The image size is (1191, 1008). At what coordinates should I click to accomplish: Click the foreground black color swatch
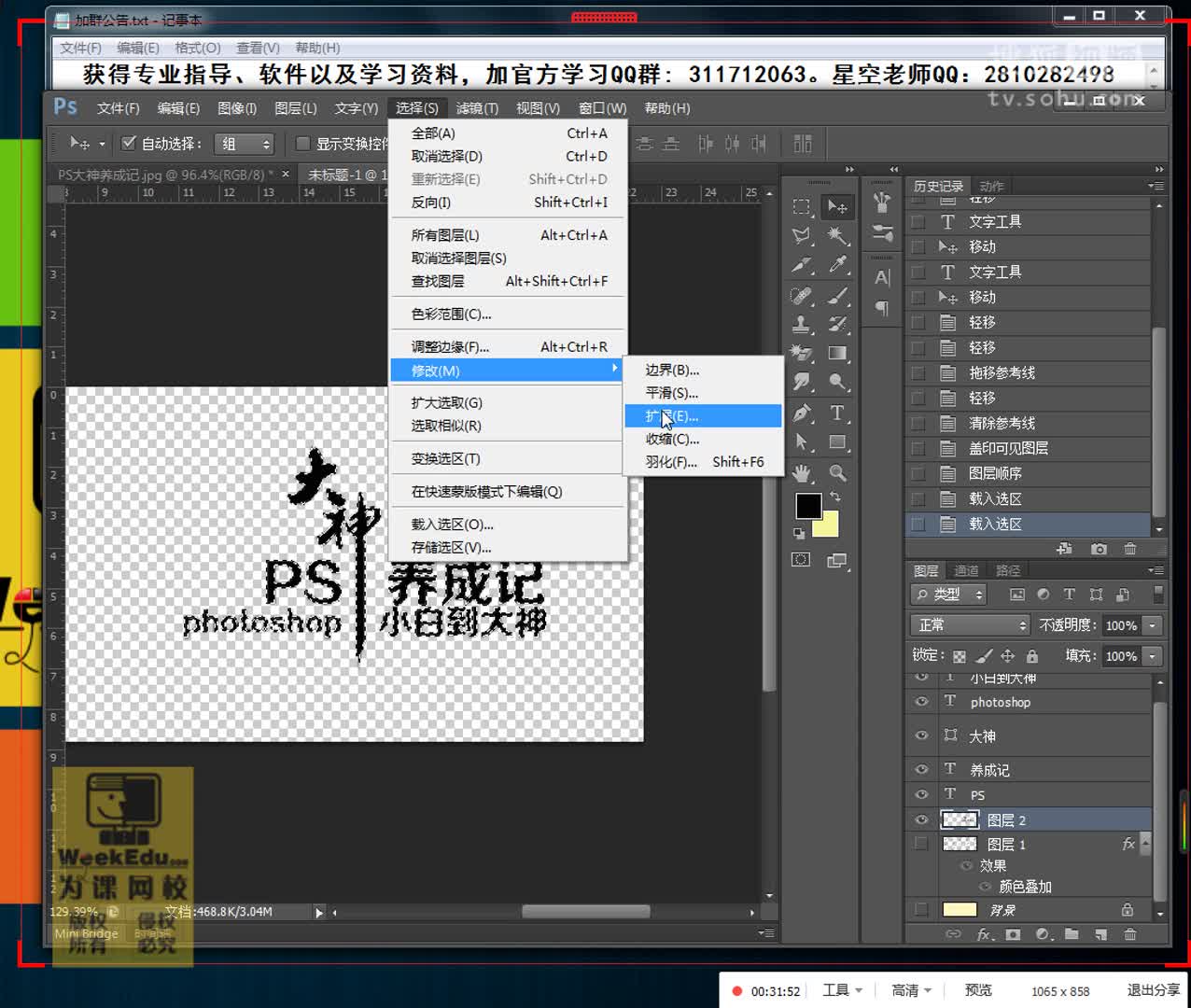[808, 506]
